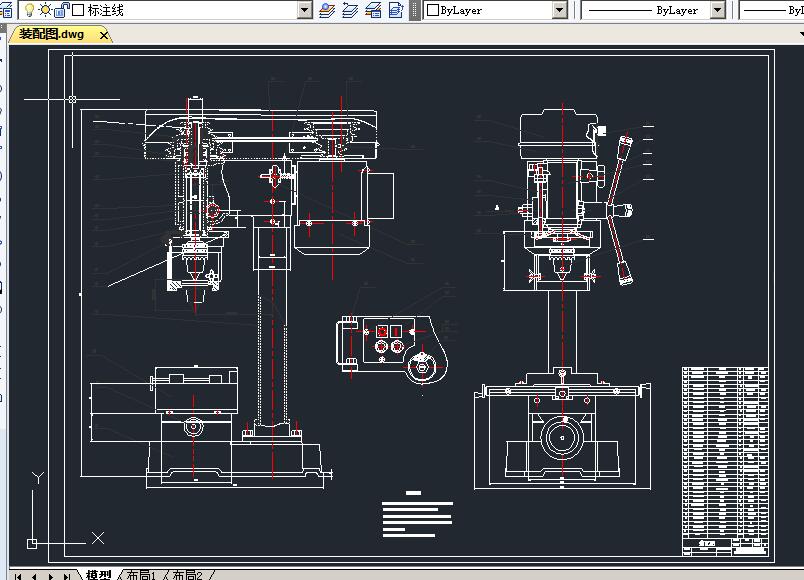Toggle the layer lock padlock icon
Screen dimensions: 804x580
pyautogui.click(x=62, y=10)
